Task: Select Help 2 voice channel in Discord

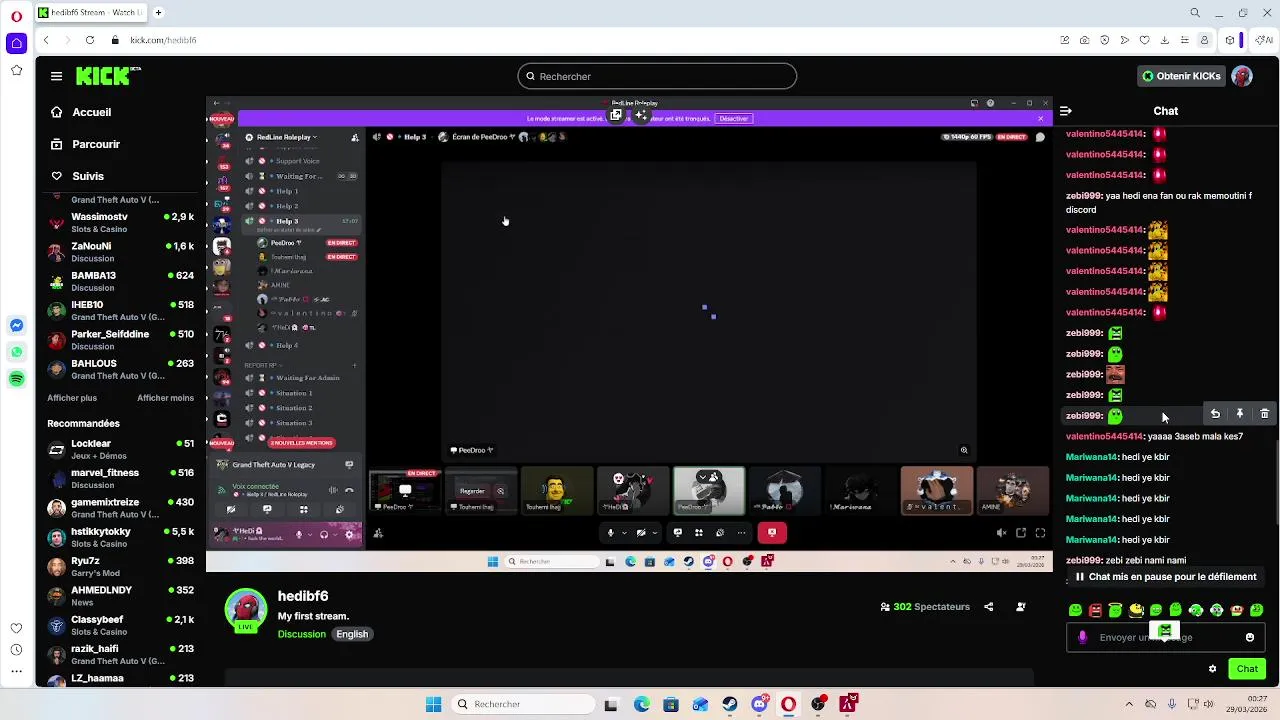Action: [287, 206]
